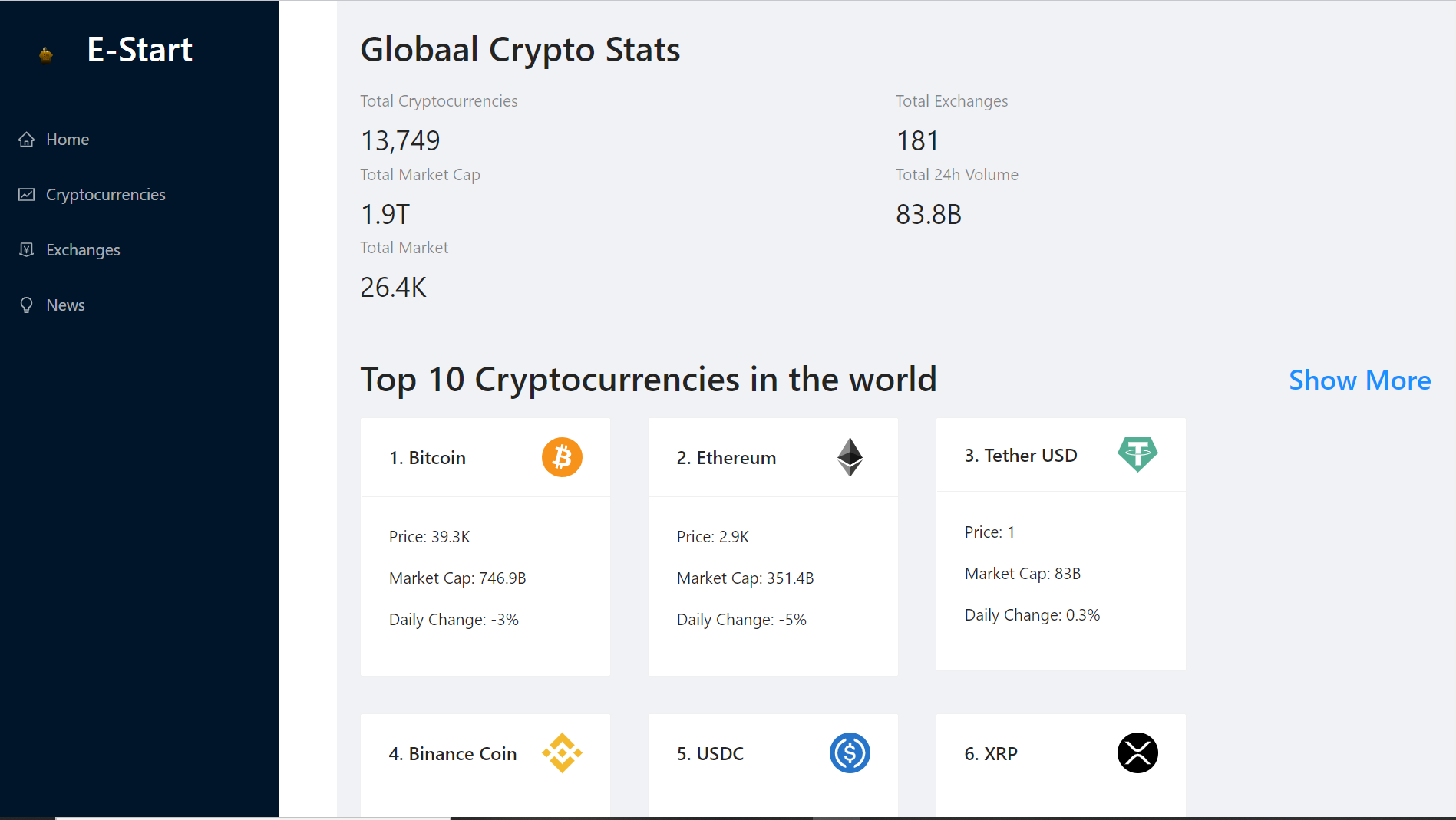1456x820 pixels.
Task: Open the 2. Ethereum card title
Action: click(x=726, y=458)
